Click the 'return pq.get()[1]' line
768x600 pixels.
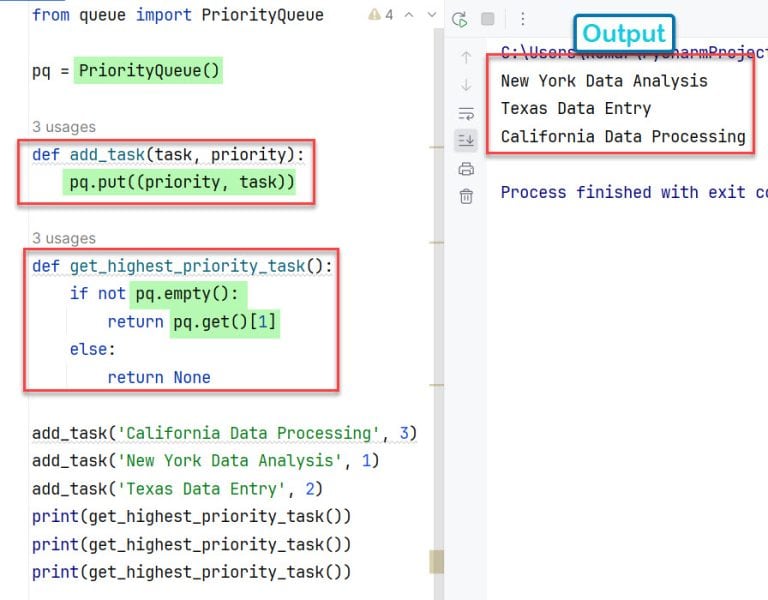click(192, 322)
